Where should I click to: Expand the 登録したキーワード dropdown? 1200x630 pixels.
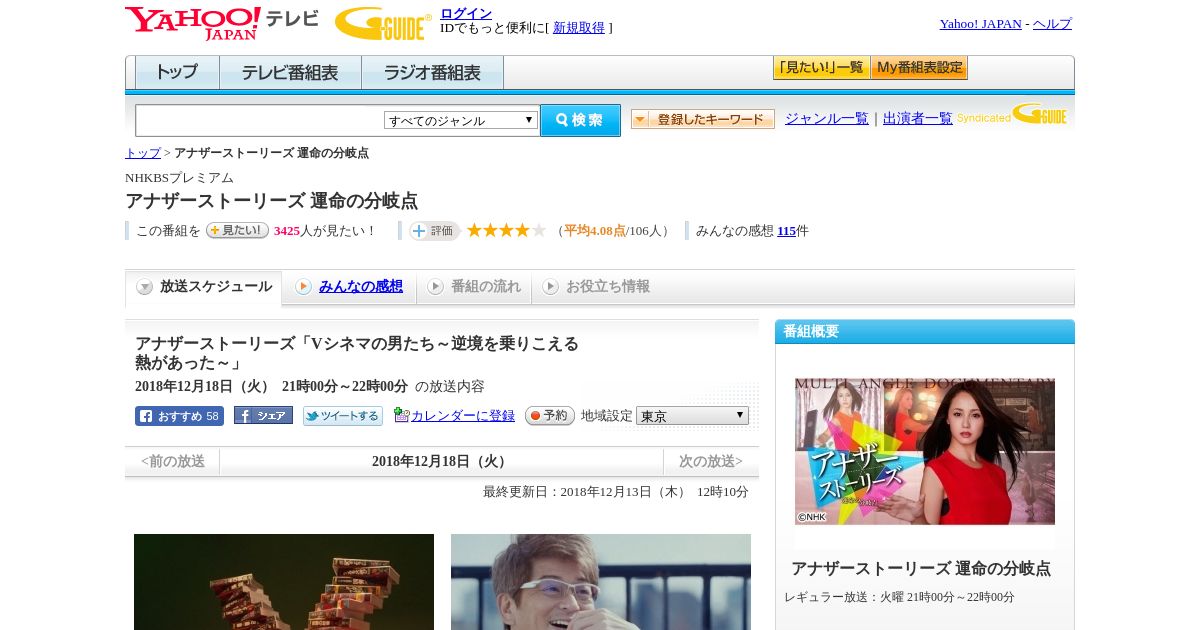pyautogui.click(x=703, y=119)
